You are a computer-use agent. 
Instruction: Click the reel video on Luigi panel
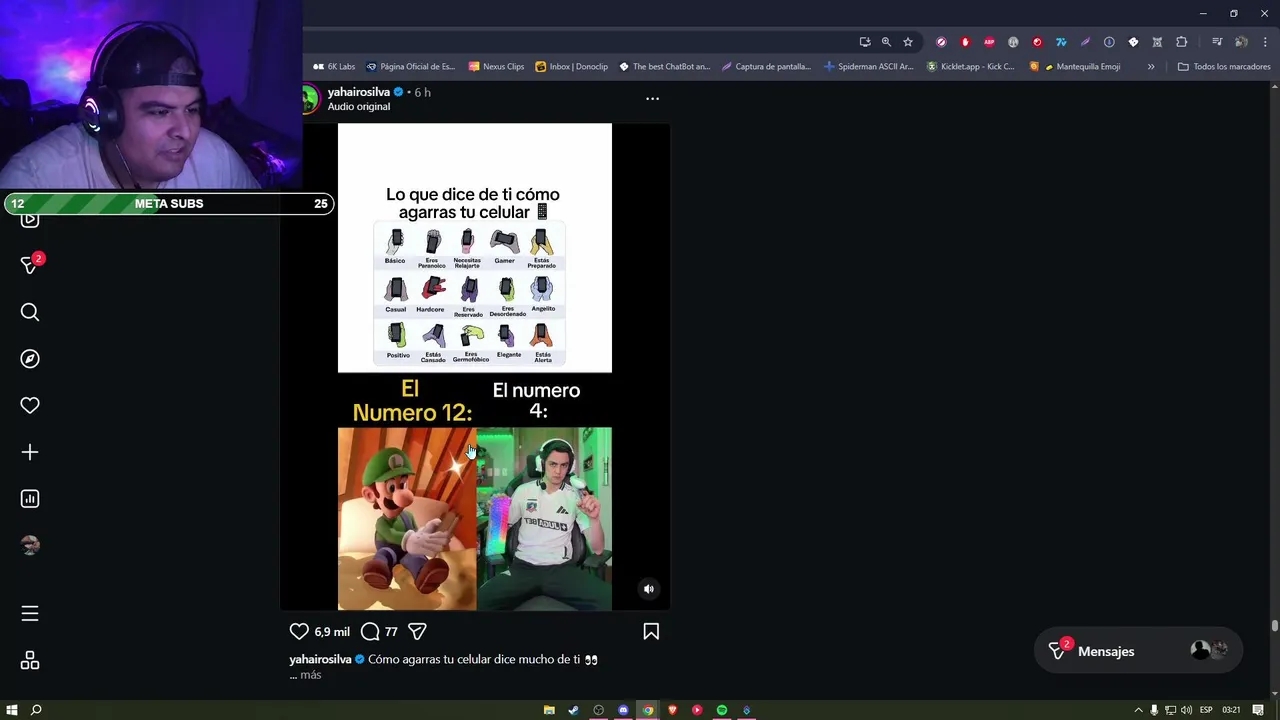click(407, 518)
